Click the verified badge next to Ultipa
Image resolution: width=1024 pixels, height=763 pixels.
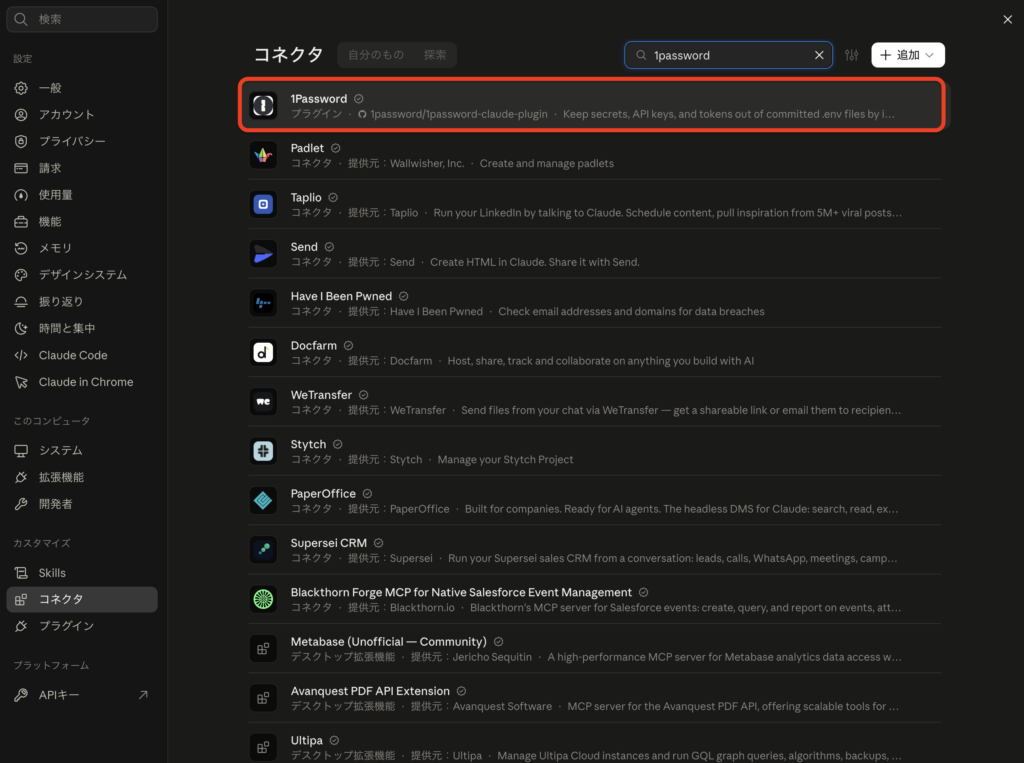(x=334, y=740)
